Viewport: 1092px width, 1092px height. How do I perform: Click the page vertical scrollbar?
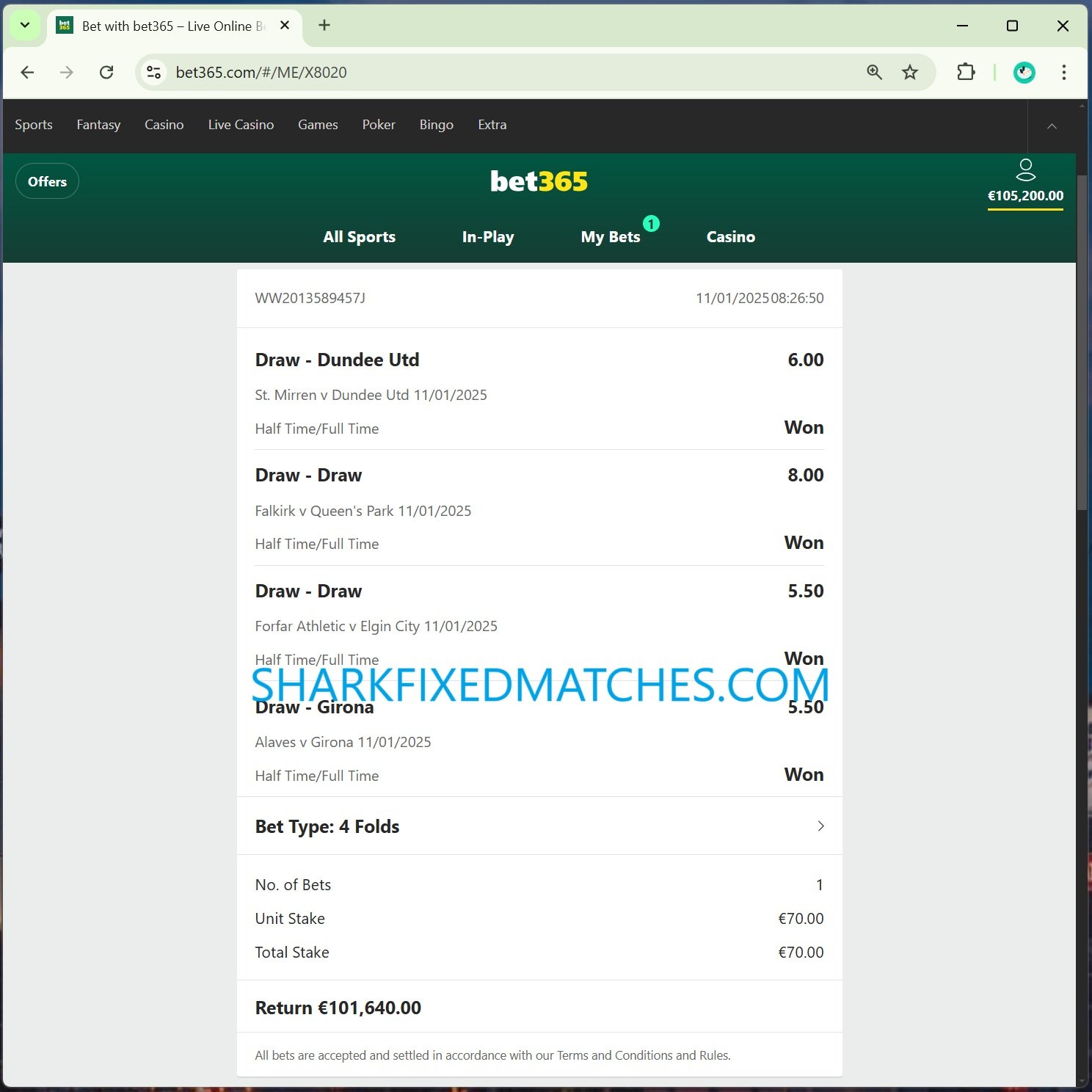[1082, 343]
